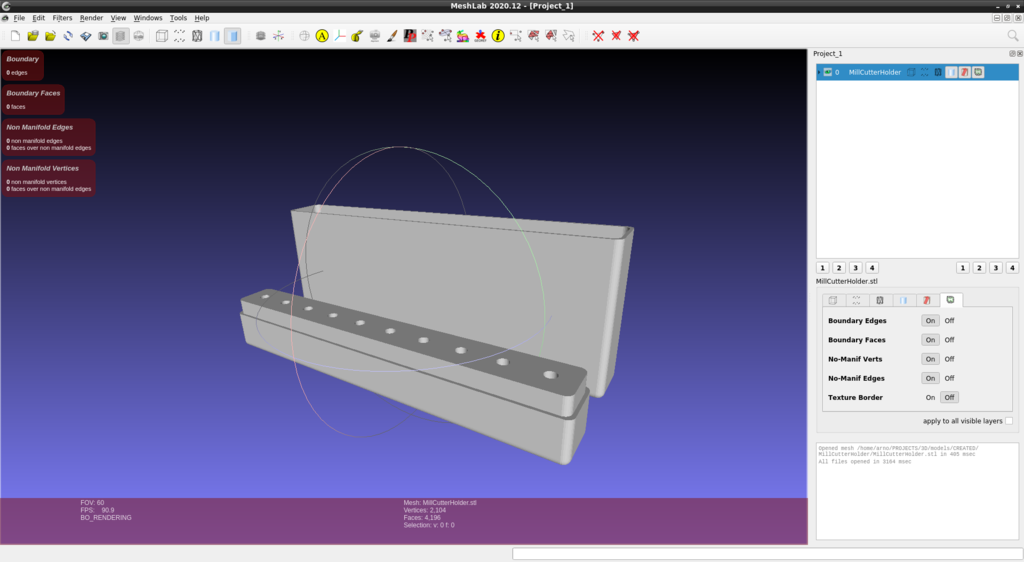This screenshot has width=1024, height=562.
Task: Toggle the highlighted fill rendering toolbar icon
Action: click(232, 36)
